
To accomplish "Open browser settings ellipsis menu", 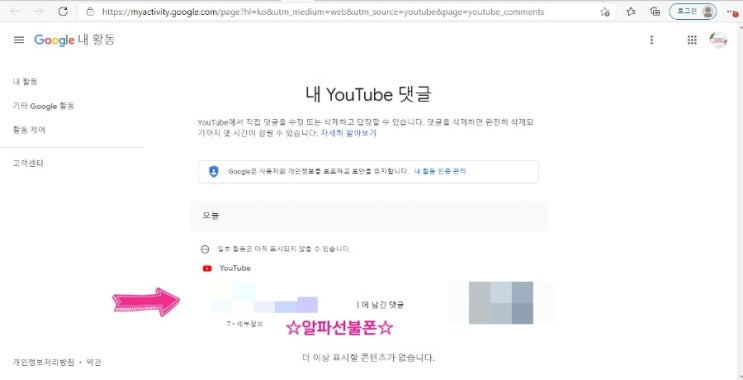I will [733, 12].
